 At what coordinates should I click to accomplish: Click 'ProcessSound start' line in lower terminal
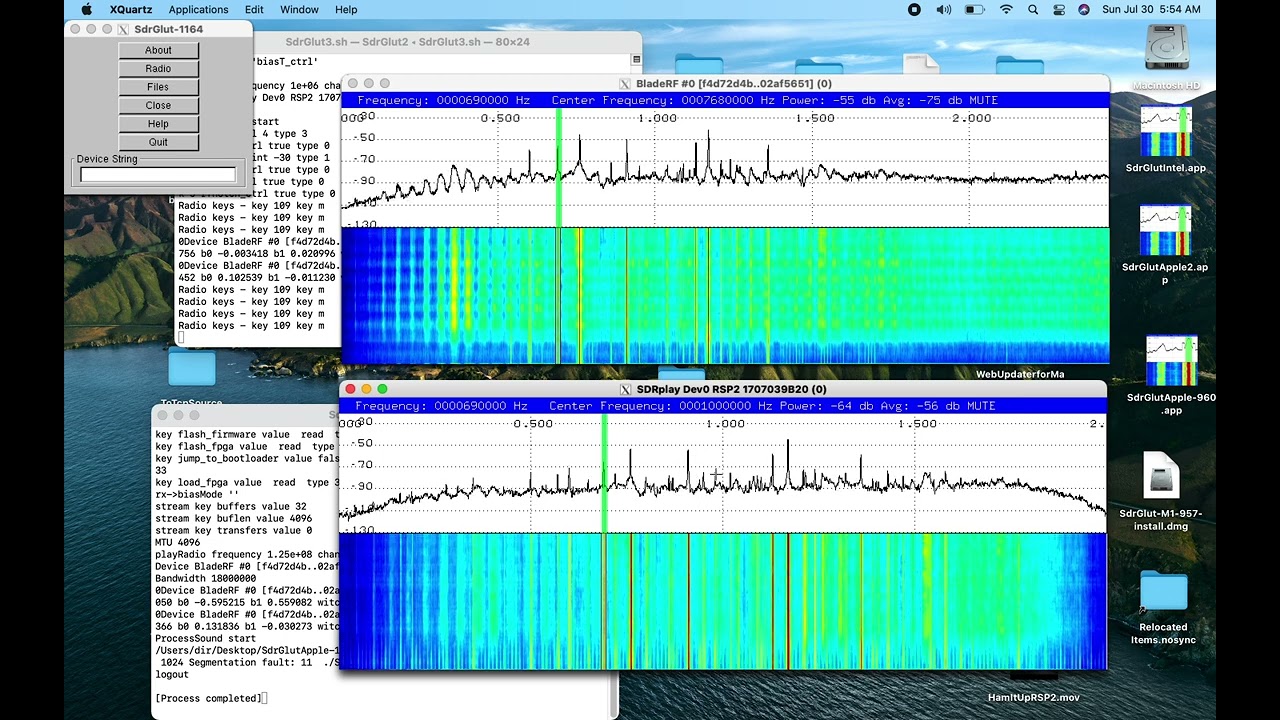(205, 638)
